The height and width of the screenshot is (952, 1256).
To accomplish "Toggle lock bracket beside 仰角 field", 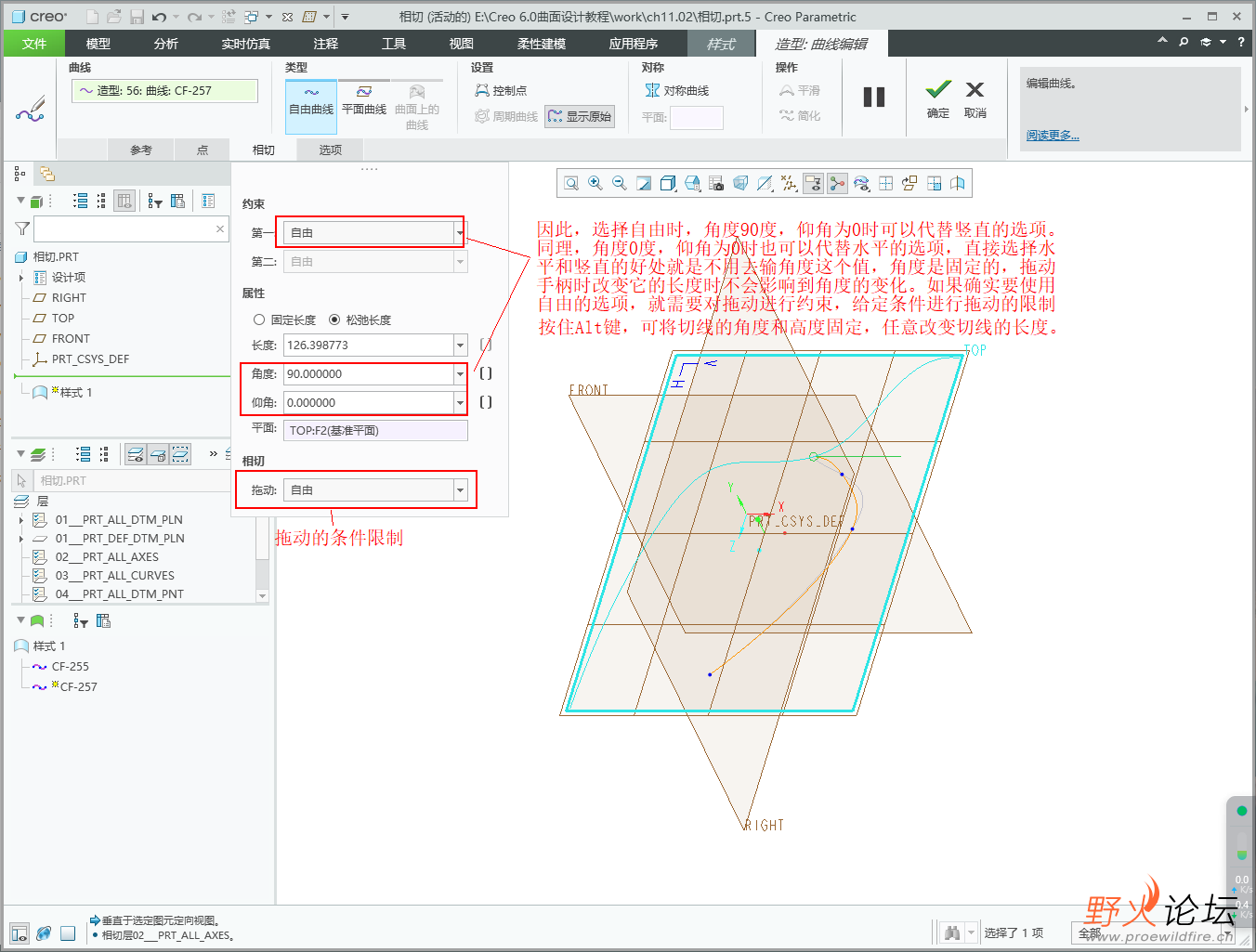I will click(x=485, y=402).
